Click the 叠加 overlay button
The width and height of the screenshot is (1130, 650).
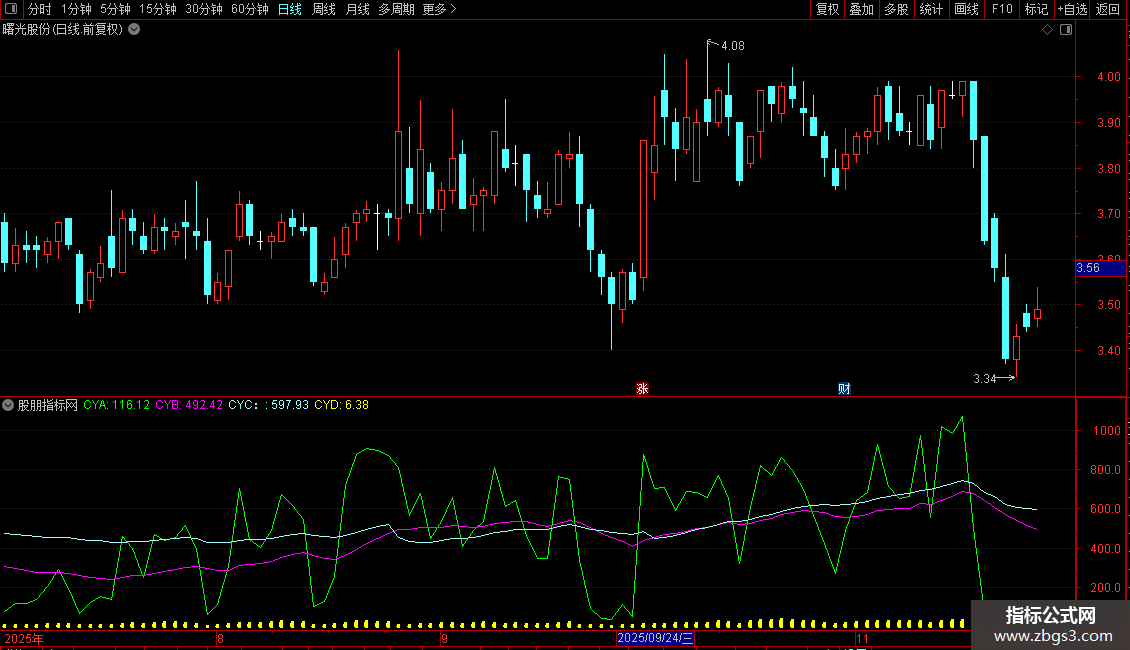(861, 9)
